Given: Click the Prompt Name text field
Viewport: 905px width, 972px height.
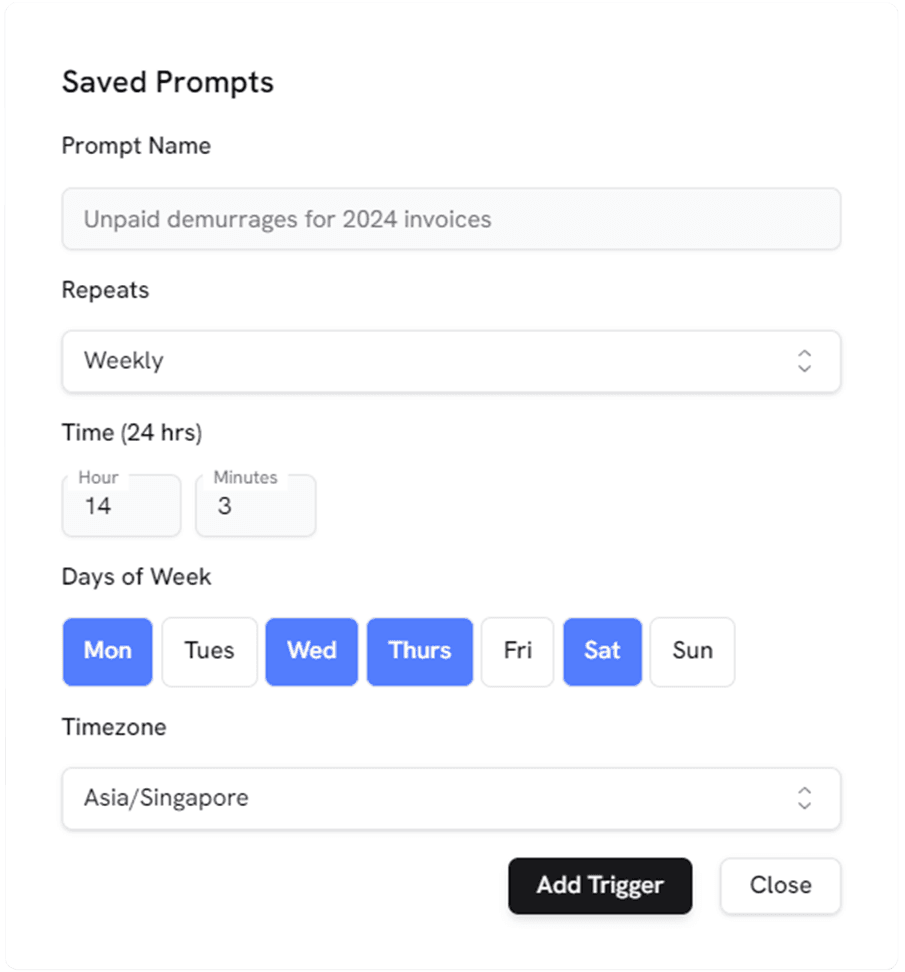Looking at the screenshot, I should click(x=450, y=219).
